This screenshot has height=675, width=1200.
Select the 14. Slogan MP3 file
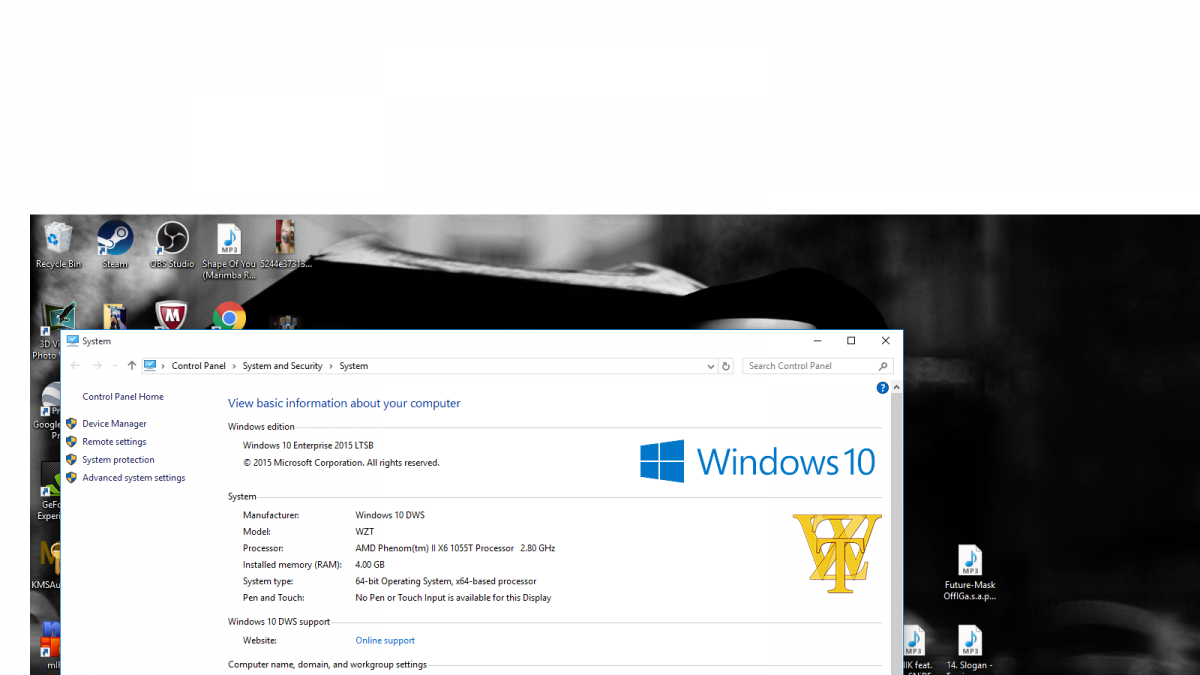point(968,649)
